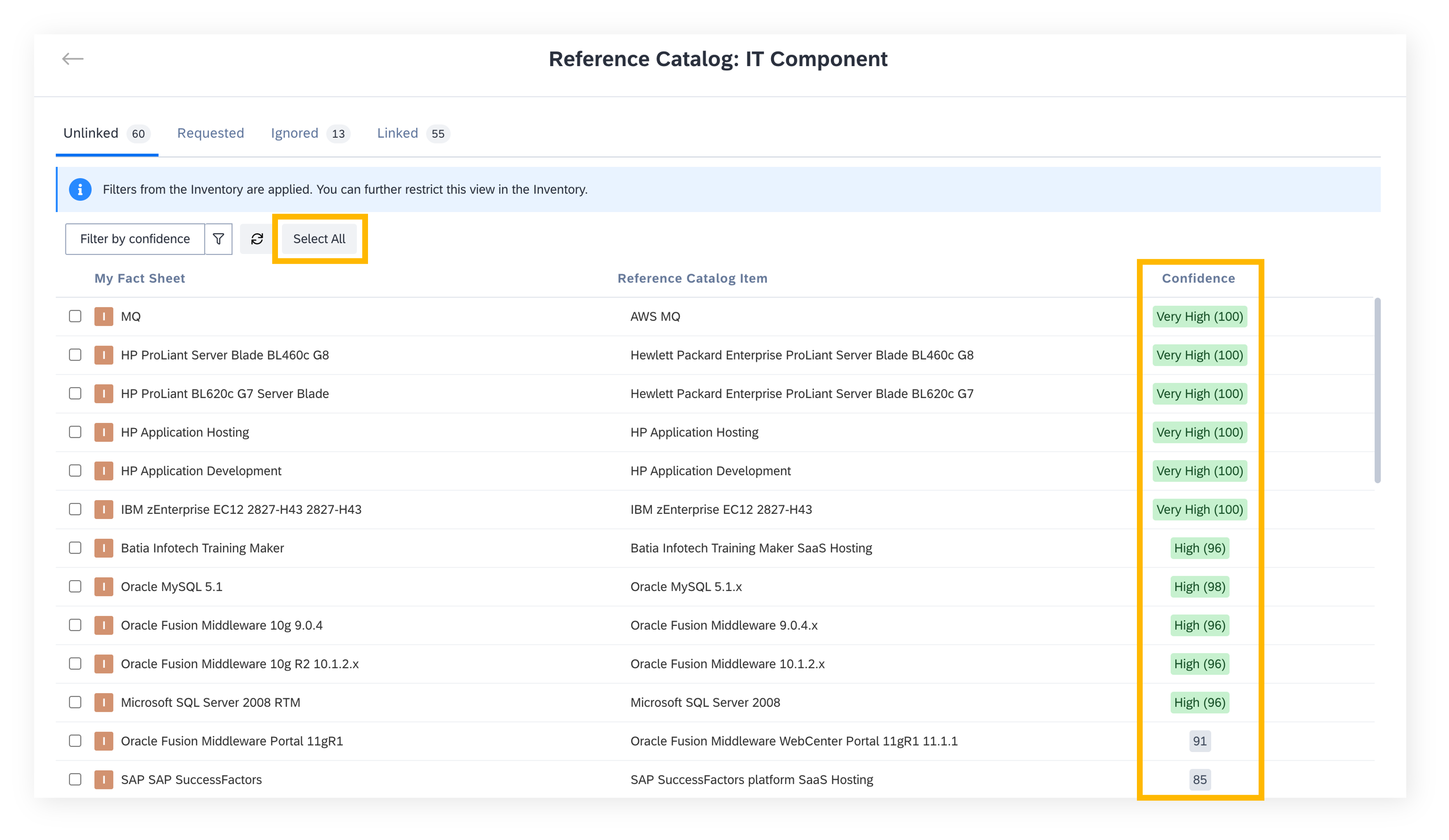1449x840 pixels.
Task: Click the 60 count badge on Unlinked
Action: 138,134
